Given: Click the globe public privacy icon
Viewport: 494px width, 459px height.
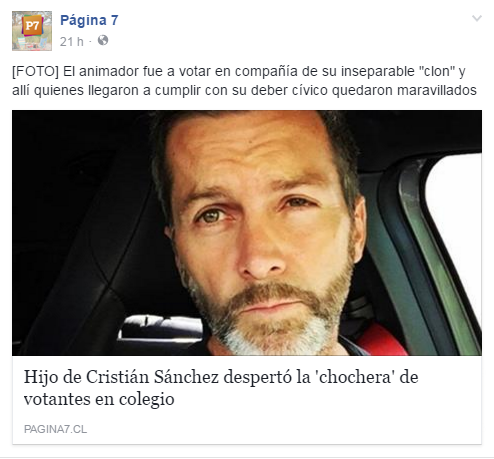Looking at the screenshot, I should pyautogui.click(x=103, y=41).
